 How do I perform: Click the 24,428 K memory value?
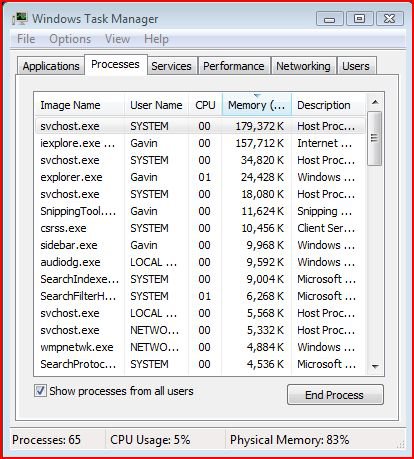263,177
